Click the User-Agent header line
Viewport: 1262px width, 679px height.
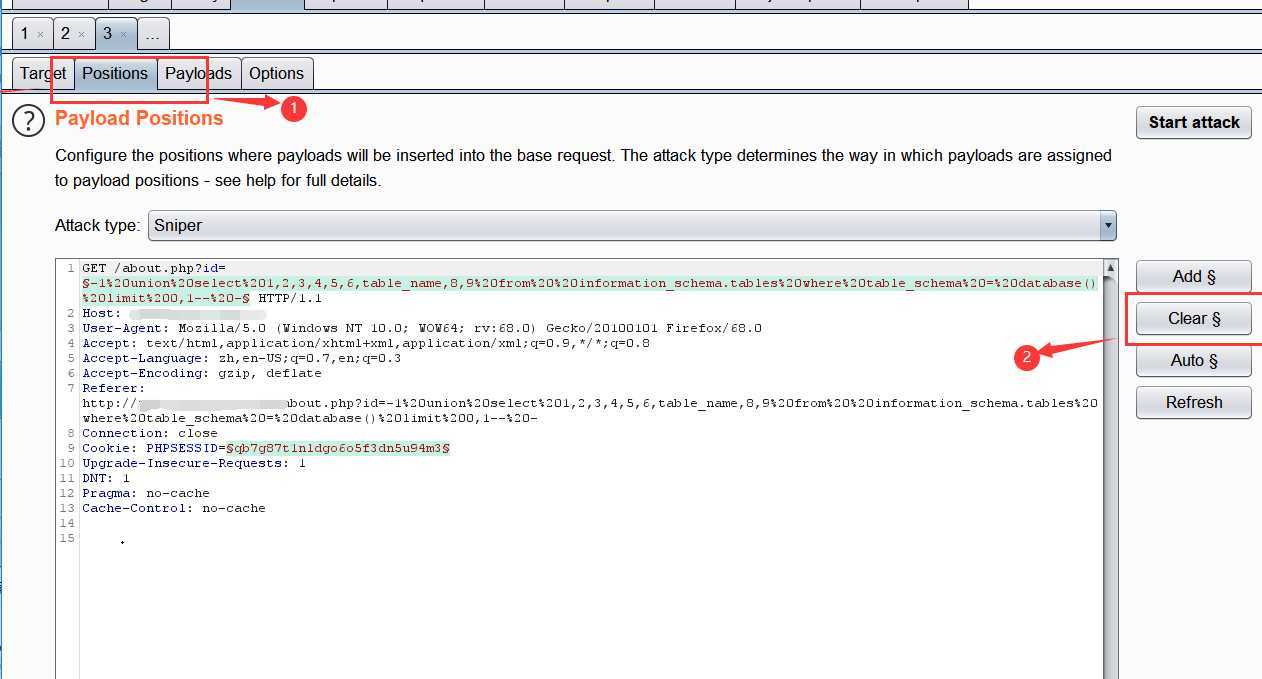[422, 328]
